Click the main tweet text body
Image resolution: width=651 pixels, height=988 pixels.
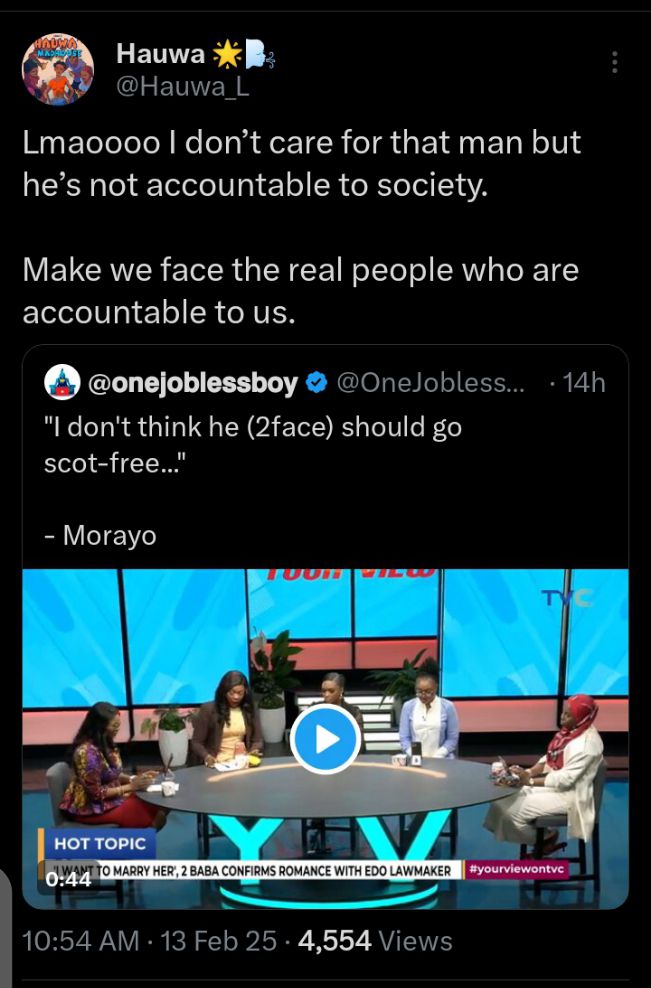(x=300, y=227)
